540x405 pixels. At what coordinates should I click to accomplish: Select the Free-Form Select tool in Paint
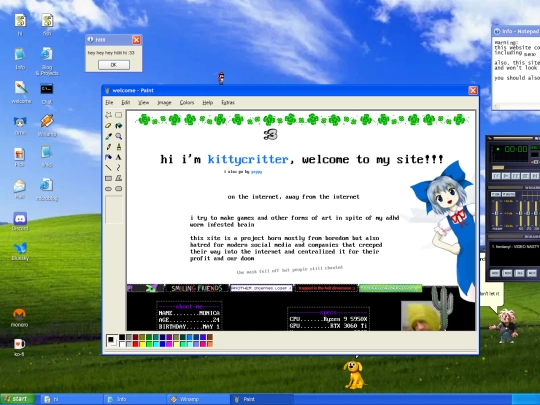pyautogui.click(x=108, y=115)
